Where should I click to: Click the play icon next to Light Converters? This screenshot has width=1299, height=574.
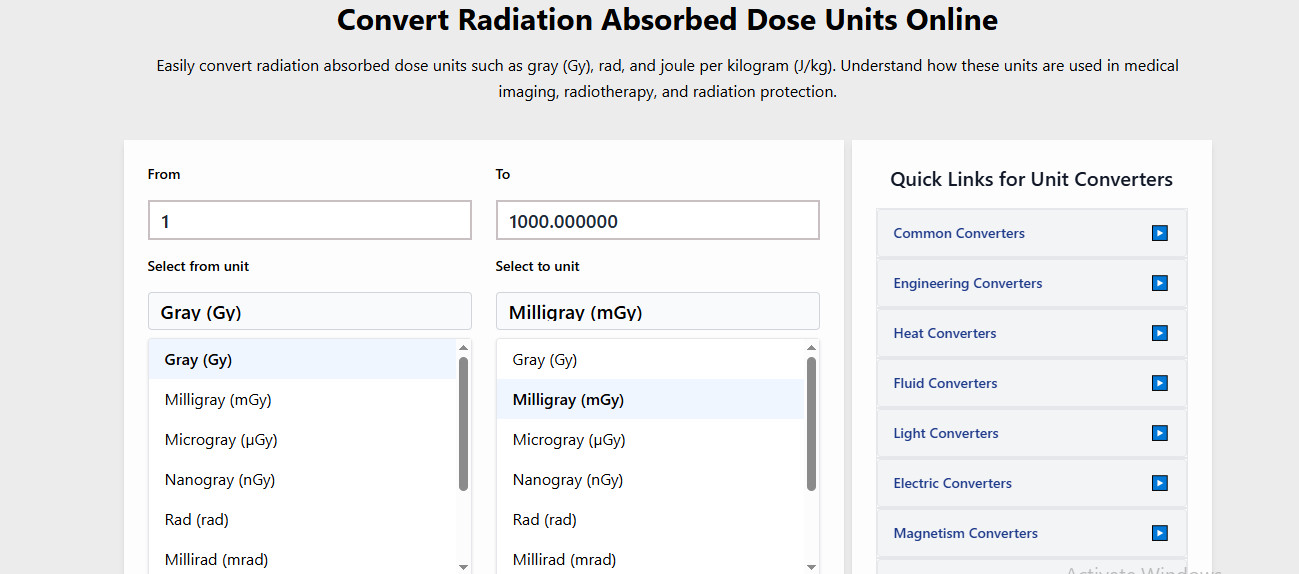1159,433
